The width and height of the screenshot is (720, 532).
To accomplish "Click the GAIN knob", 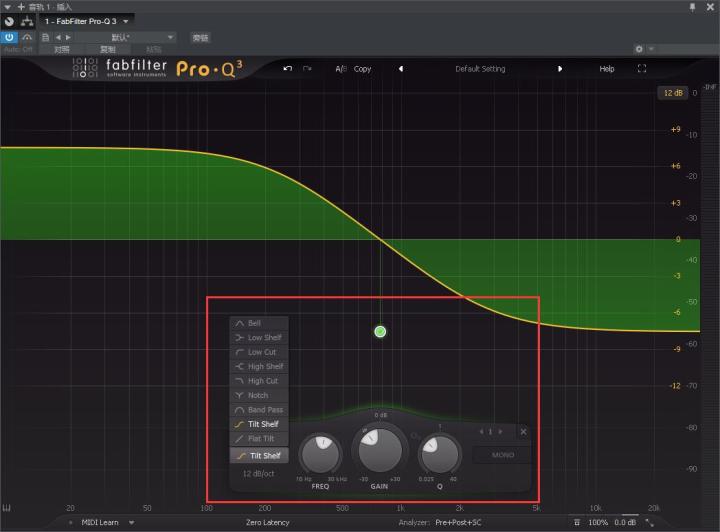I will pyautogui.click(x=380, y=450).
